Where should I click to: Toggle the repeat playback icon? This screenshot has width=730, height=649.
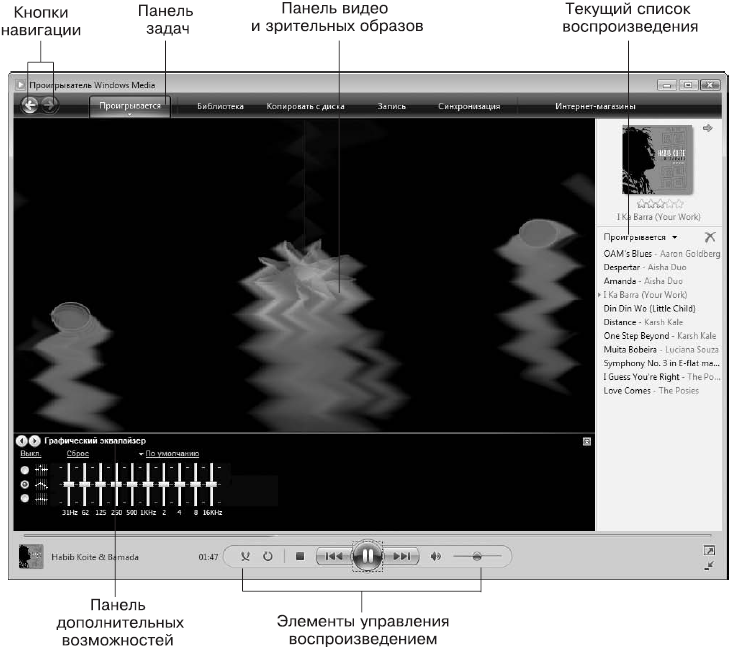pos(268,556)
